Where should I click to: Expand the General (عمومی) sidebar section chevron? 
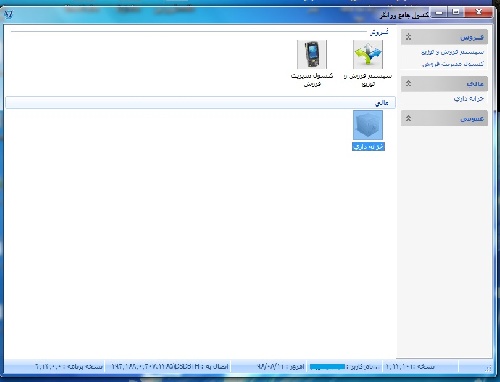[x=409, y=118]
